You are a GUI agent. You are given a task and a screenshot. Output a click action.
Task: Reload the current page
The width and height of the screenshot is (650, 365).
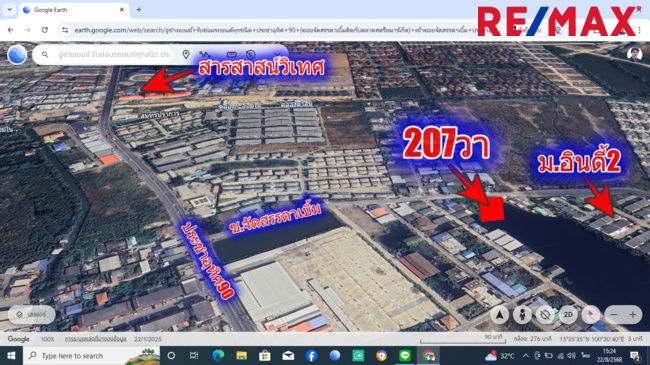[x=45, y=30]
